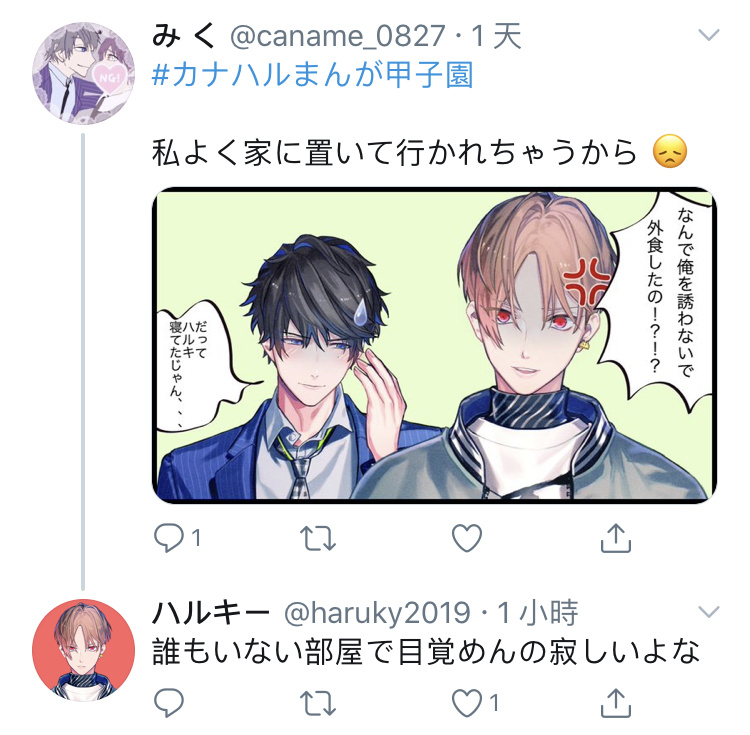Screen dimensions: 750x735
Task: Open the #カナハルまんが甲子園 hashtag
Action: (312, 75)
